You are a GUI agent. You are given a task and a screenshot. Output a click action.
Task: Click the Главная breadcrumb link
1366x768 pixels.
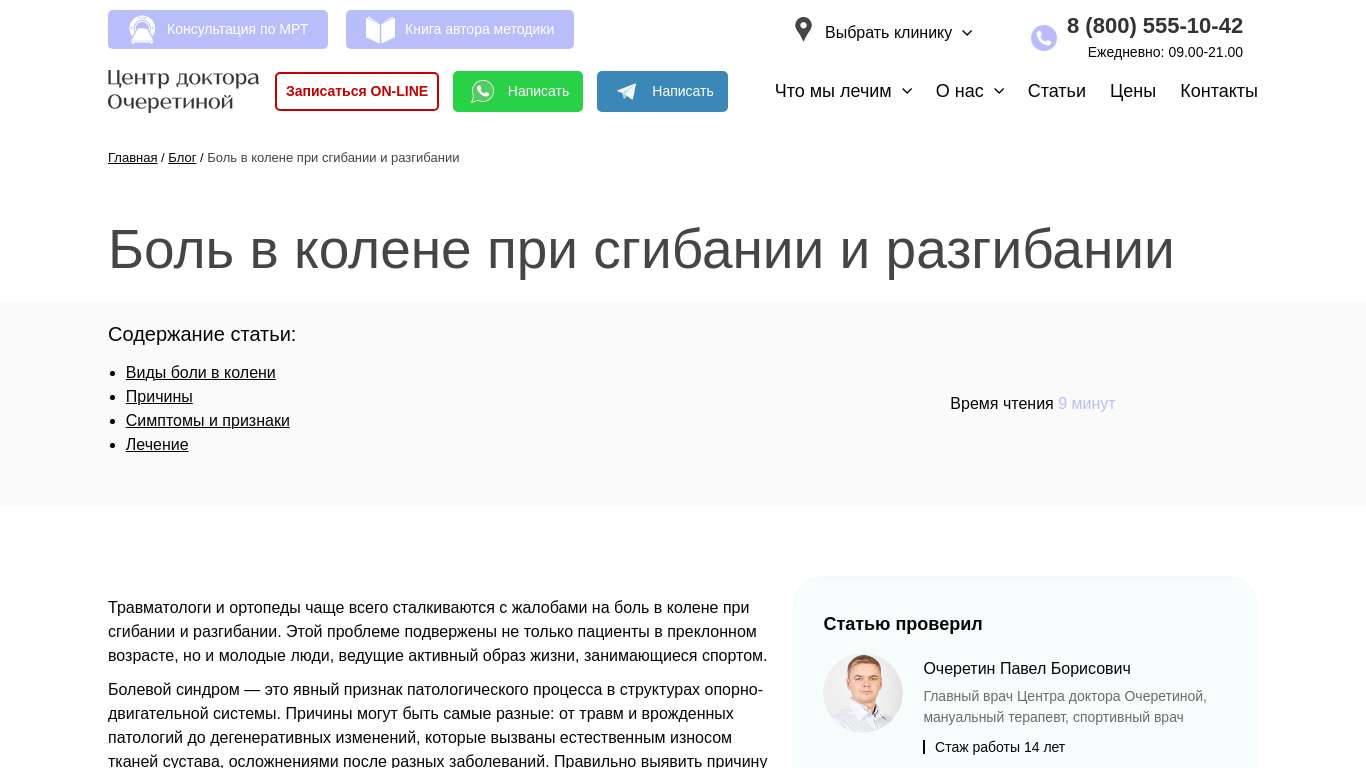coord(132,158)
